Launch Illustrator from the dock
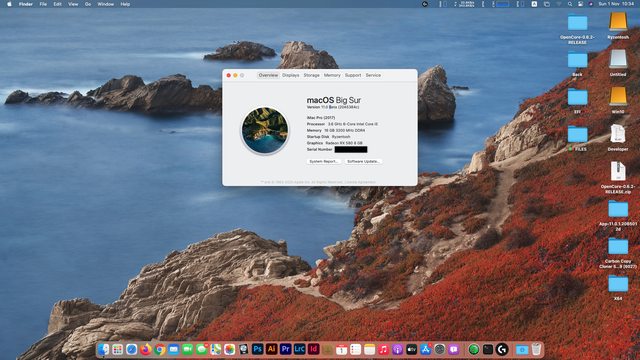 pyautogui.click(x=271, y=349)
